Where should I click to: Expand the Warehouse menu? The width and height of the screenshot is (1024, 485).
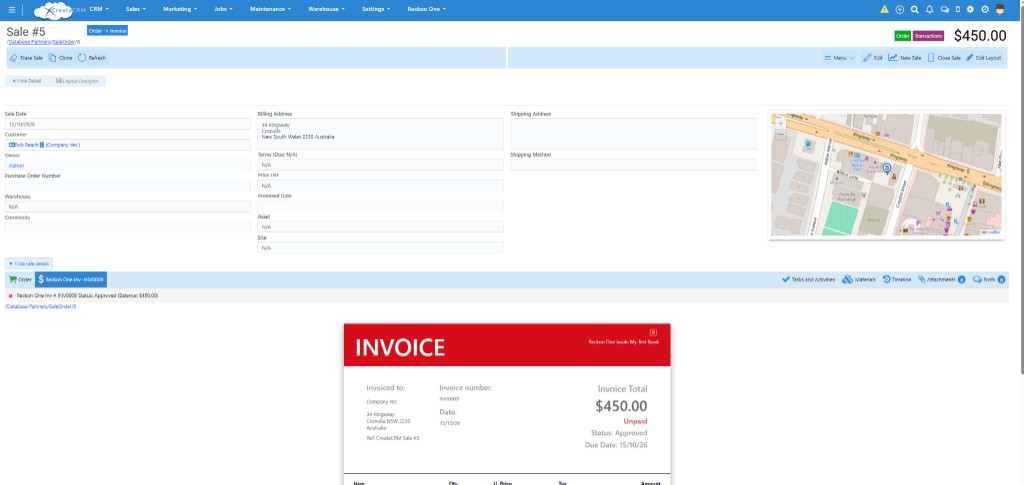tap(326, 9)
